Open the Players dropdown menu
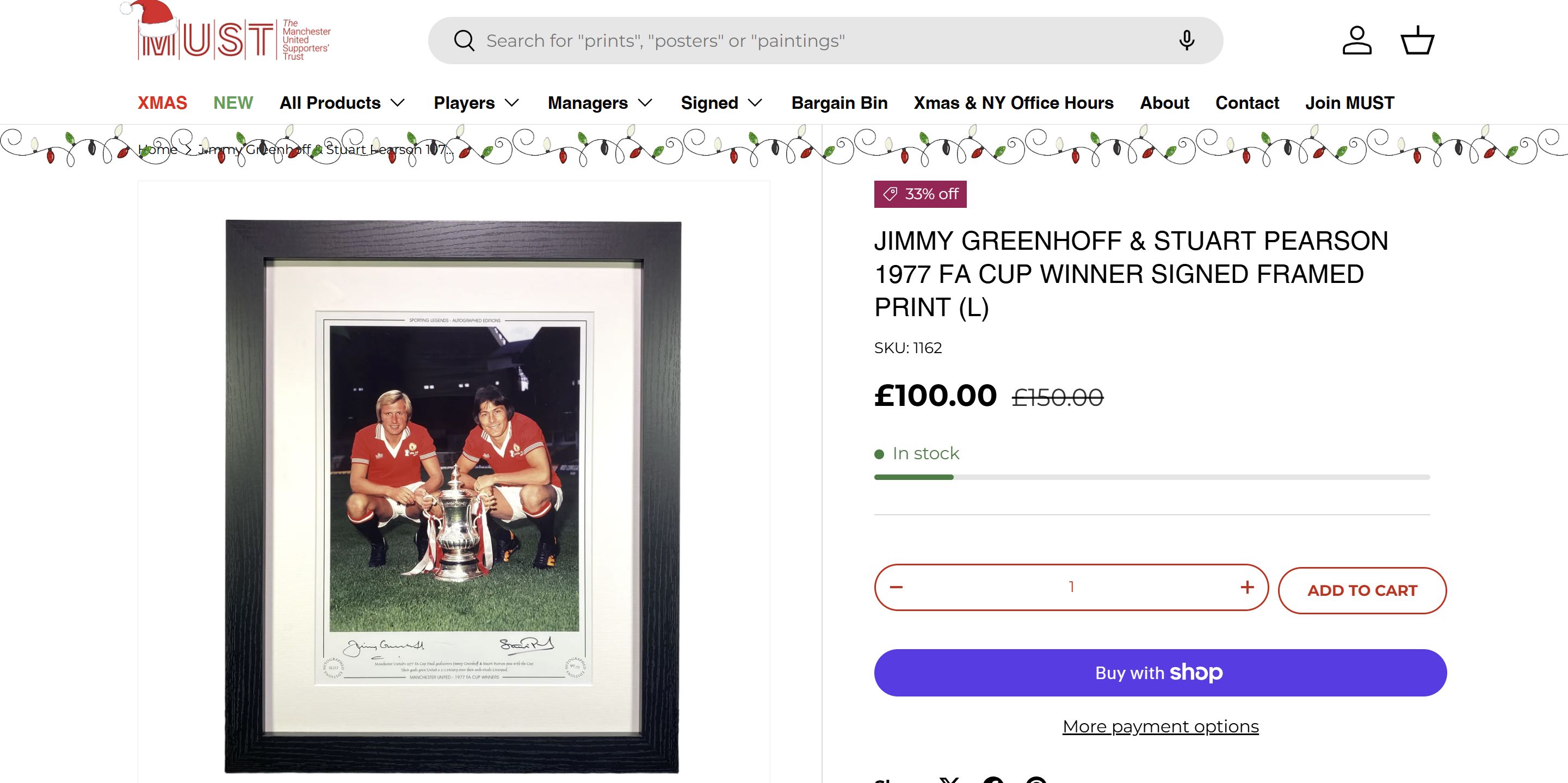Viewport: 1568px width, 783px height. click(x=476, y=103)
